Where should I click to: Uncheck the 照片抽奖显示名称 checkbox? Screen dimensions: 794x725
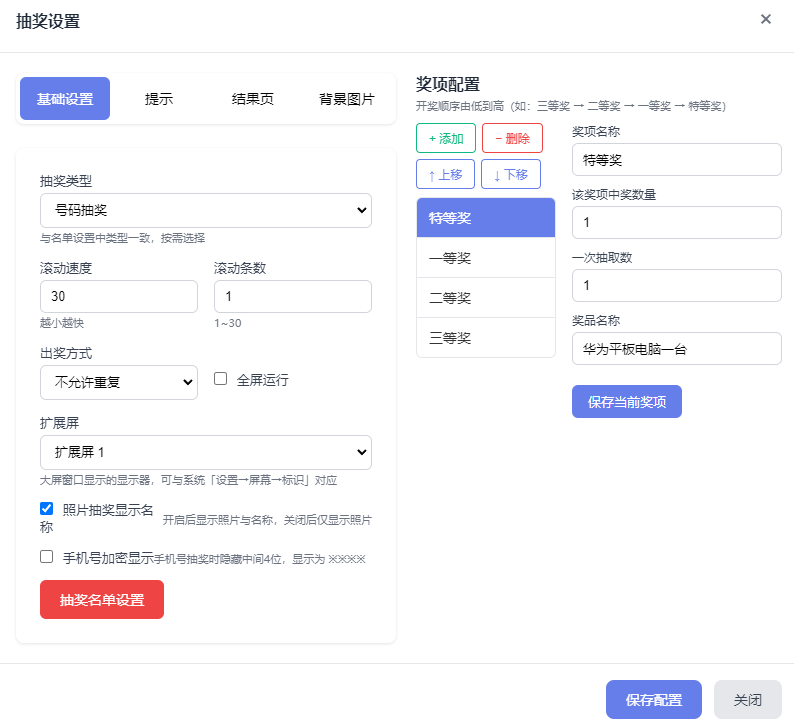pyautogui.click(x=47, y=508)
